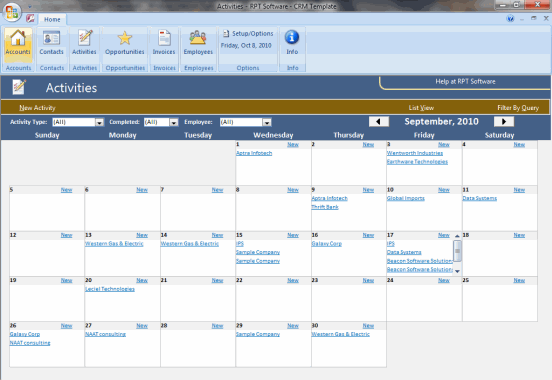Screen dimensions: 552x380
Task: Open the Activities ribbon icon
Action: (84, 42)
